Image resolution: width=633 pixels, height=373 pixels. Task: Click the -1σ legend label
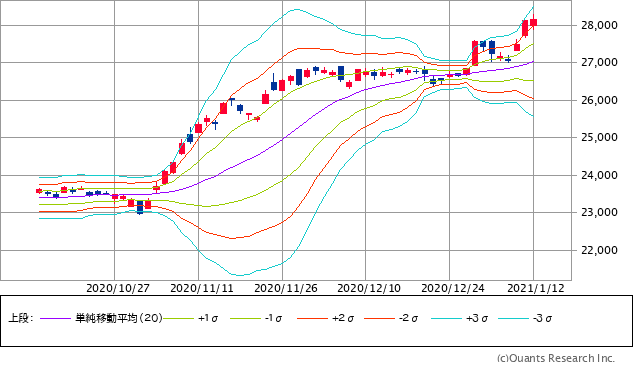(273, 319)
